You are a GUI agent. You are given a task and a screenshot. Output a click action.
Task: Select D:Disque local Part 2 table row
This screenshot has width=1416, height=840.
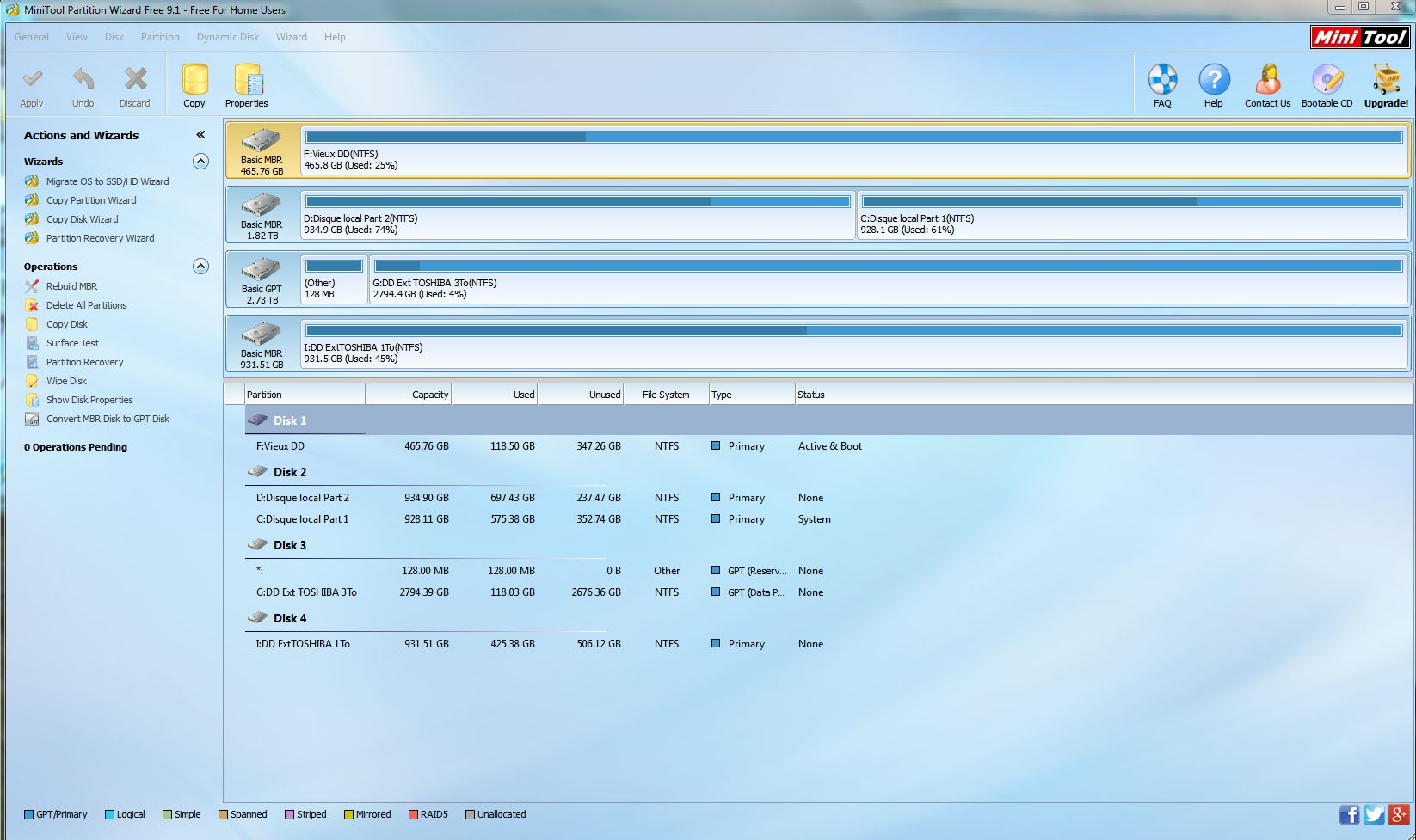point(829,498)
